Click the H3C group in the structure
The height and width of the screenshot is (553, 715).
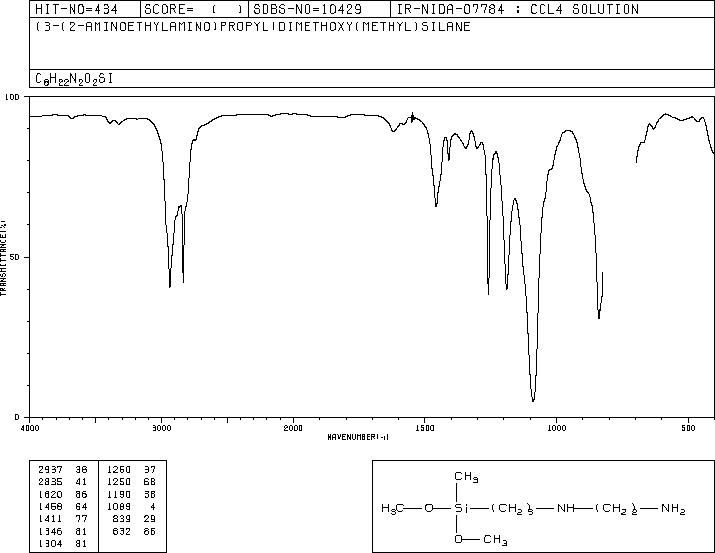tap(393, 508)
